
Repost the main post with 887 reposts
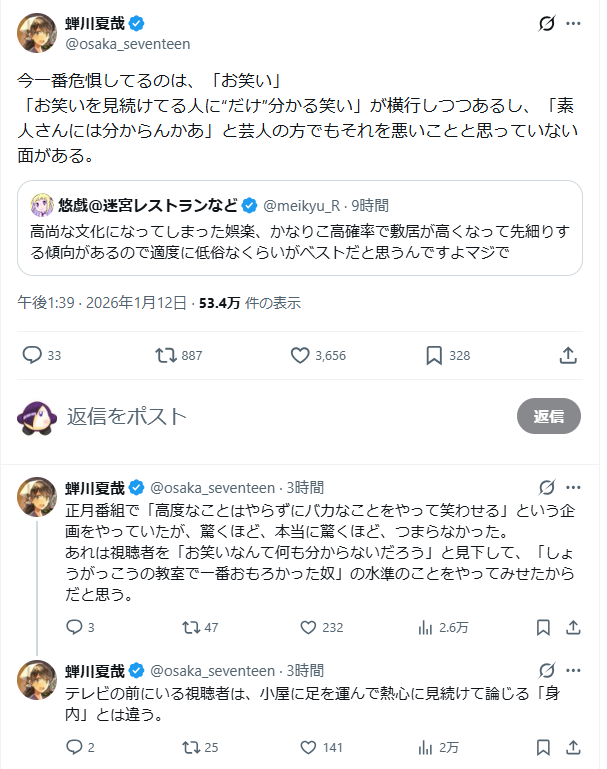coord(165,355)
